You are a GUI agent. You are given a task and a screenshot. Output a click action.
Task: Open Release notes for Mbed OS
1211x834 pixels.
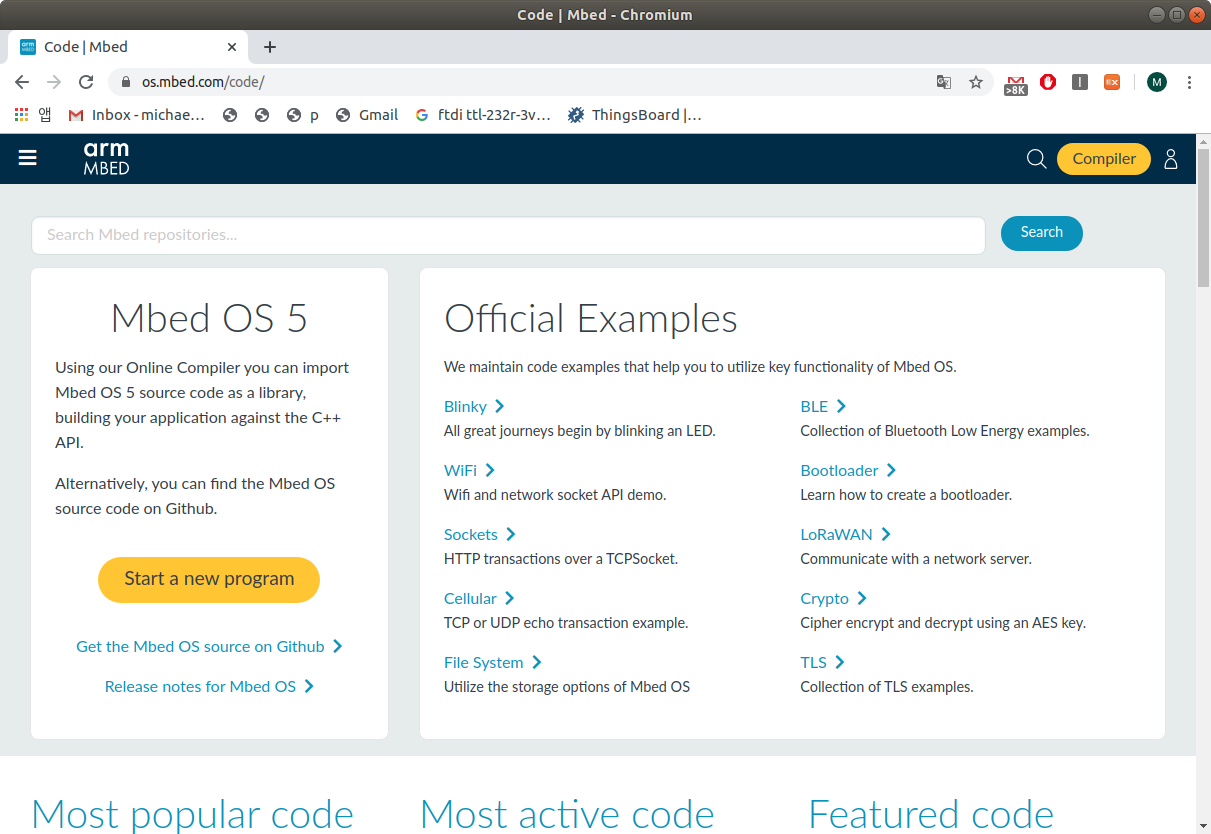pyautogui.click(x=209, y=686)
